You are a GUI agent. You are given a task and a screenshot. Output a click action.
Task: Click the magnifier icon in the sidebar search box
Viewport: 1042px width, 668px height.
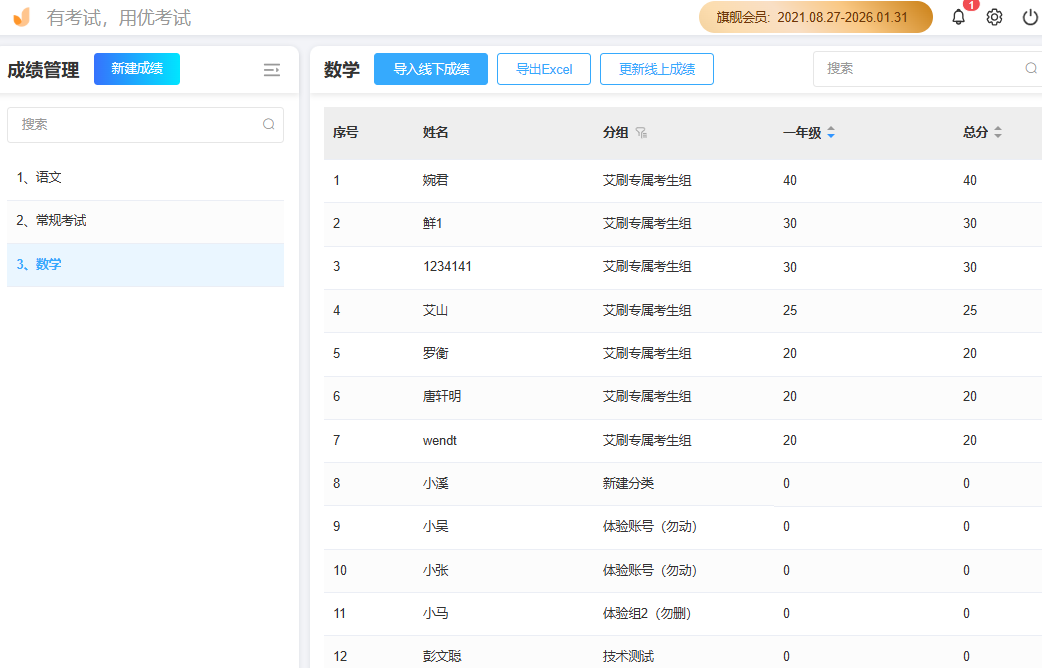pos(268,124)
